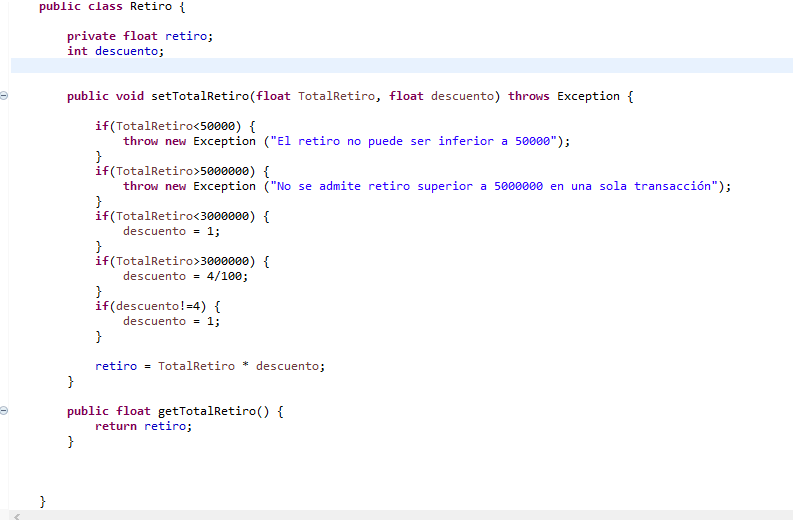Image resolution: width=793 pixels, height=520 pixels.
Task: Collapse the getTotalRetiro method fold marker
Action: (4, 410)
